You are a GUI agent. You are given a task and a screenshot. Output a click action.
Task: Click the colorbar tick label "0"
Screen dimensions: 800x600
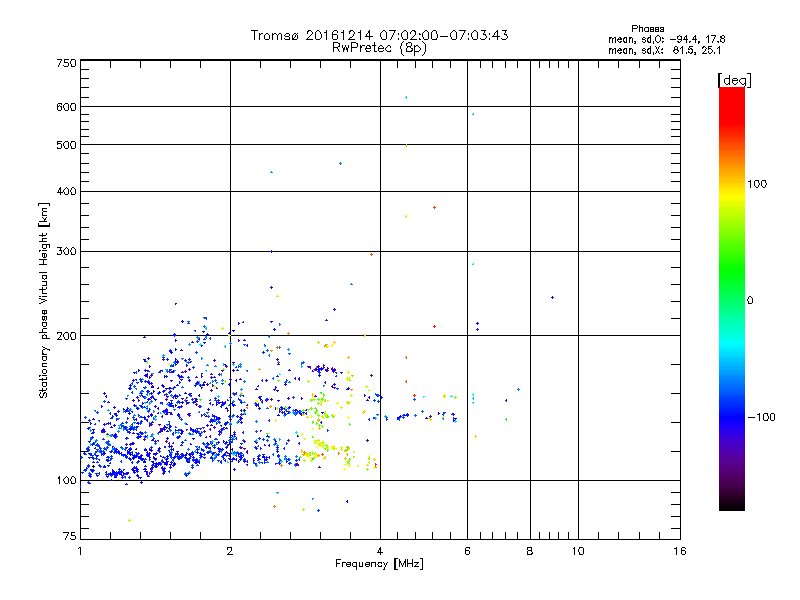pos(749,301)
